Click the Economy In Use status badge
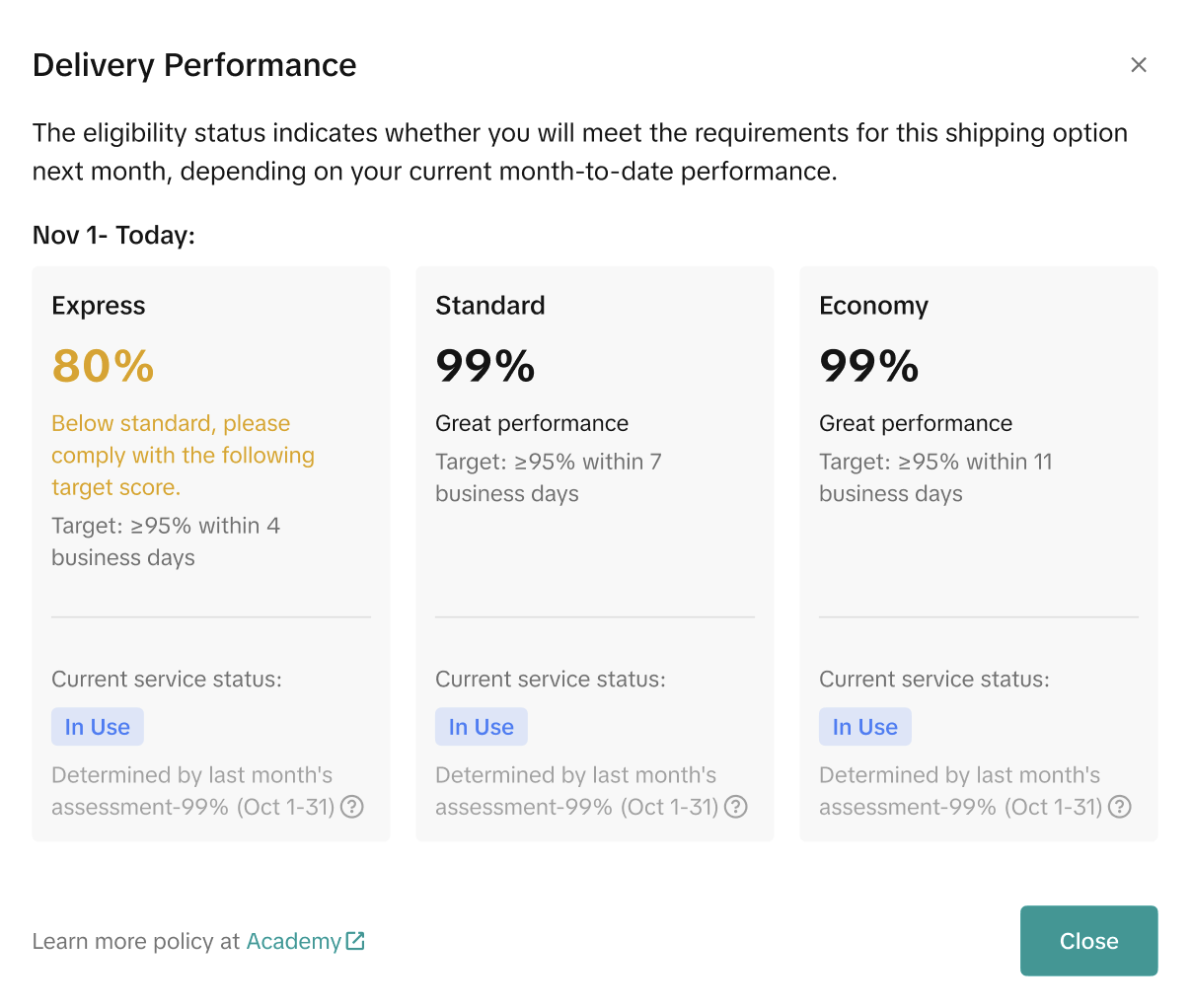 point(865,727)
